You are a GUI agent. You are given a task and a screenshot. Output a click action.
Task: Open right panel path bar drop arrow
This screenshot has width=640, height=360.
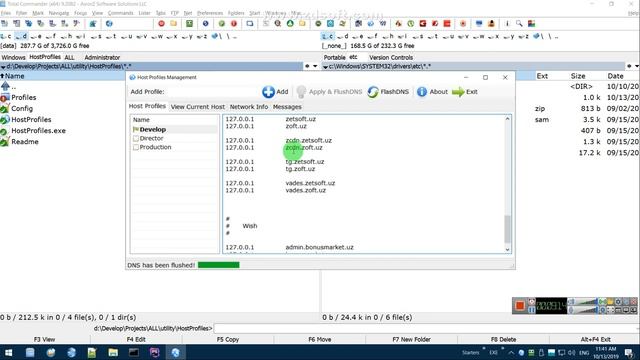coord(325,67)
